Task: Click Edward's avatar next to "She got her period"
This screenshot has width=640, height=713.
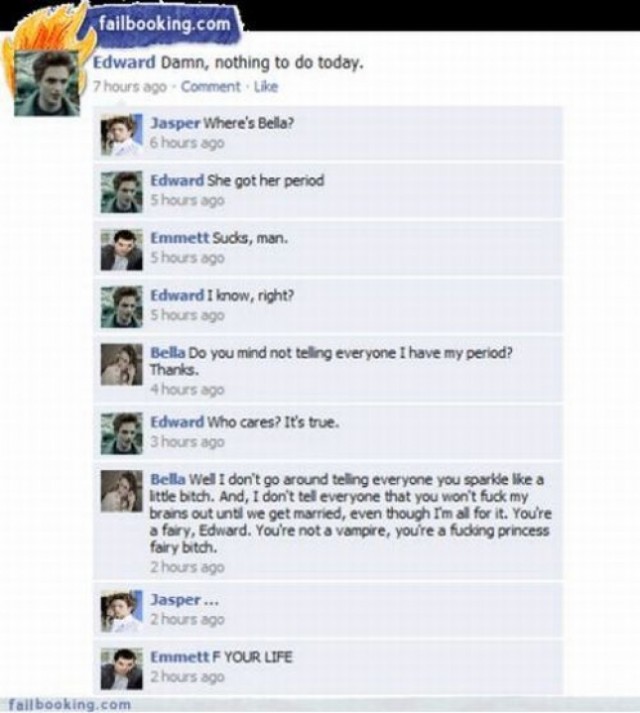Action: pos(121,192)
